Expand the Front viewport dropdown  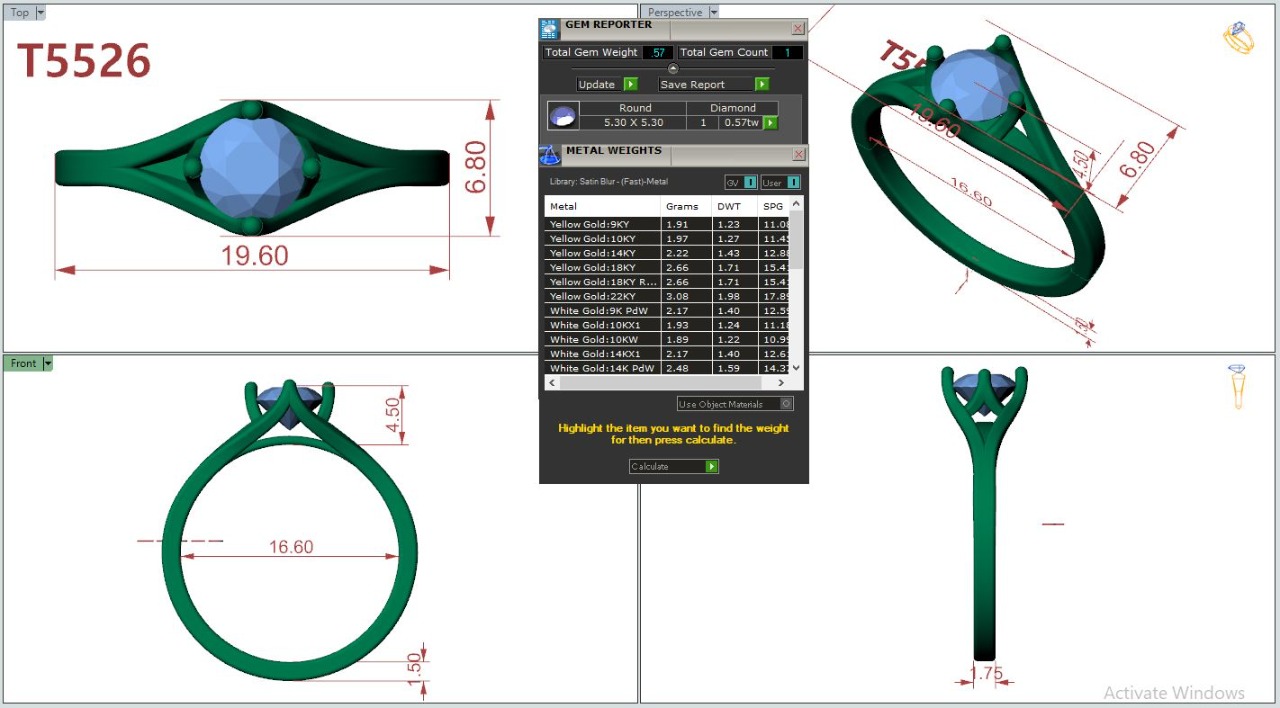pyautogui.click(x=47, y=363)
